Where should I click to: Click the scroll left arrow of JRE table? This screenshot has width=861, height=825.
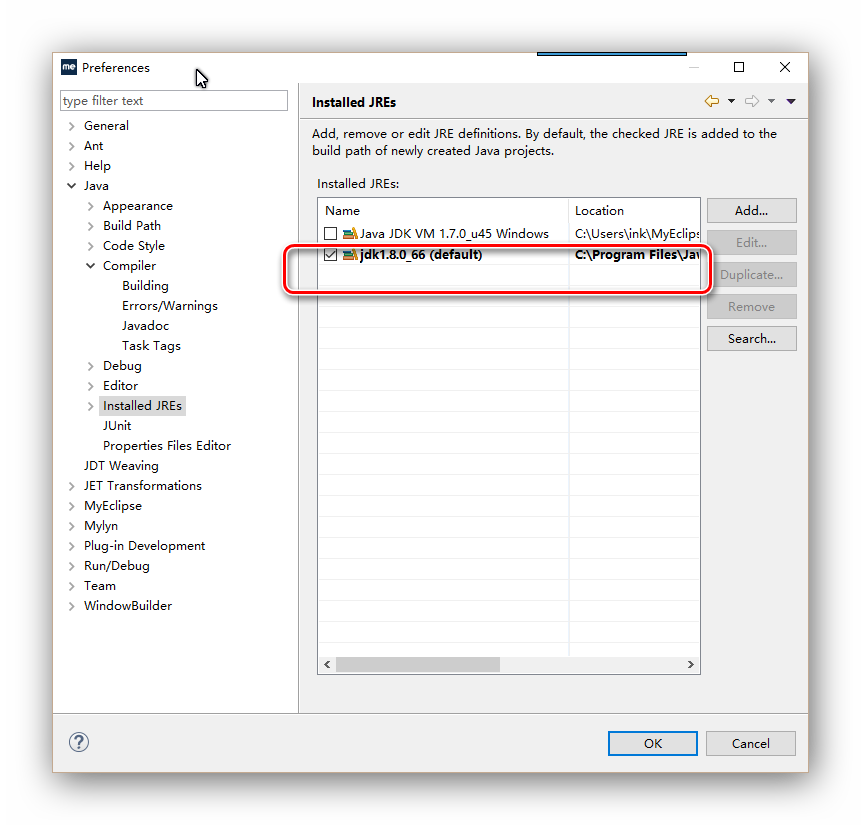(x=327, y=665)
